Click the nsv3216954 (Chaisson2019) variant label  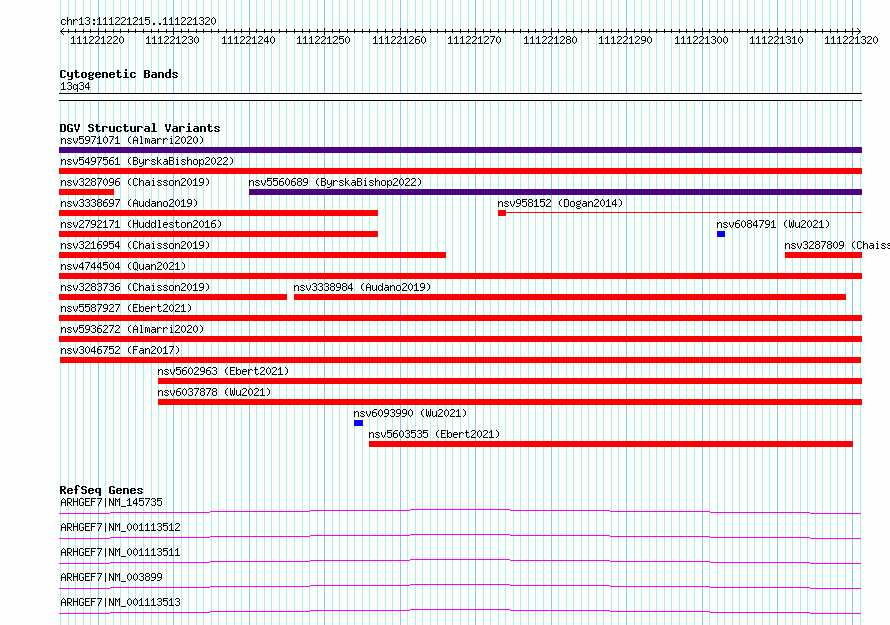coord(135,245)
